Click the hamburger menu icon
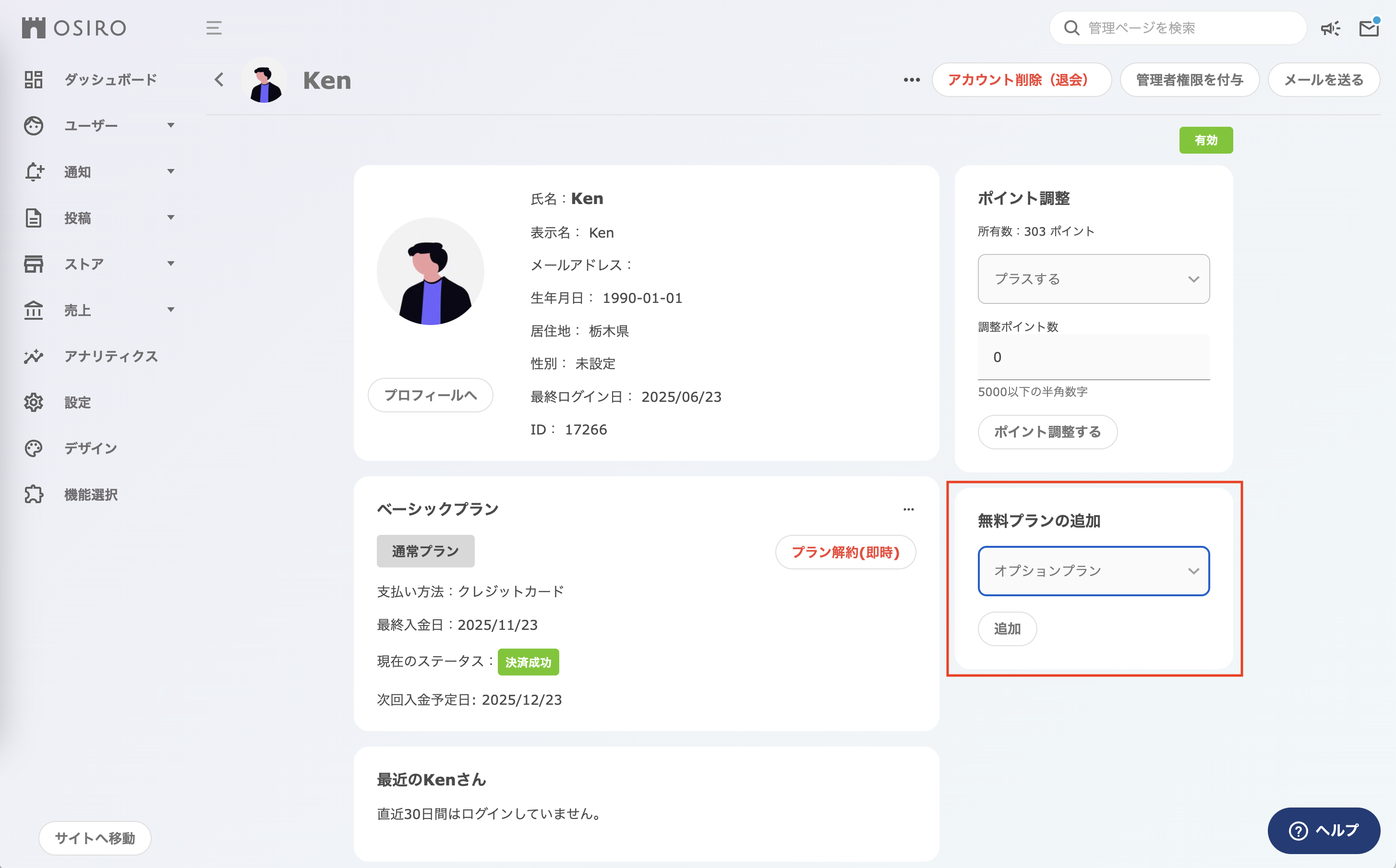 tap(214, 27)
